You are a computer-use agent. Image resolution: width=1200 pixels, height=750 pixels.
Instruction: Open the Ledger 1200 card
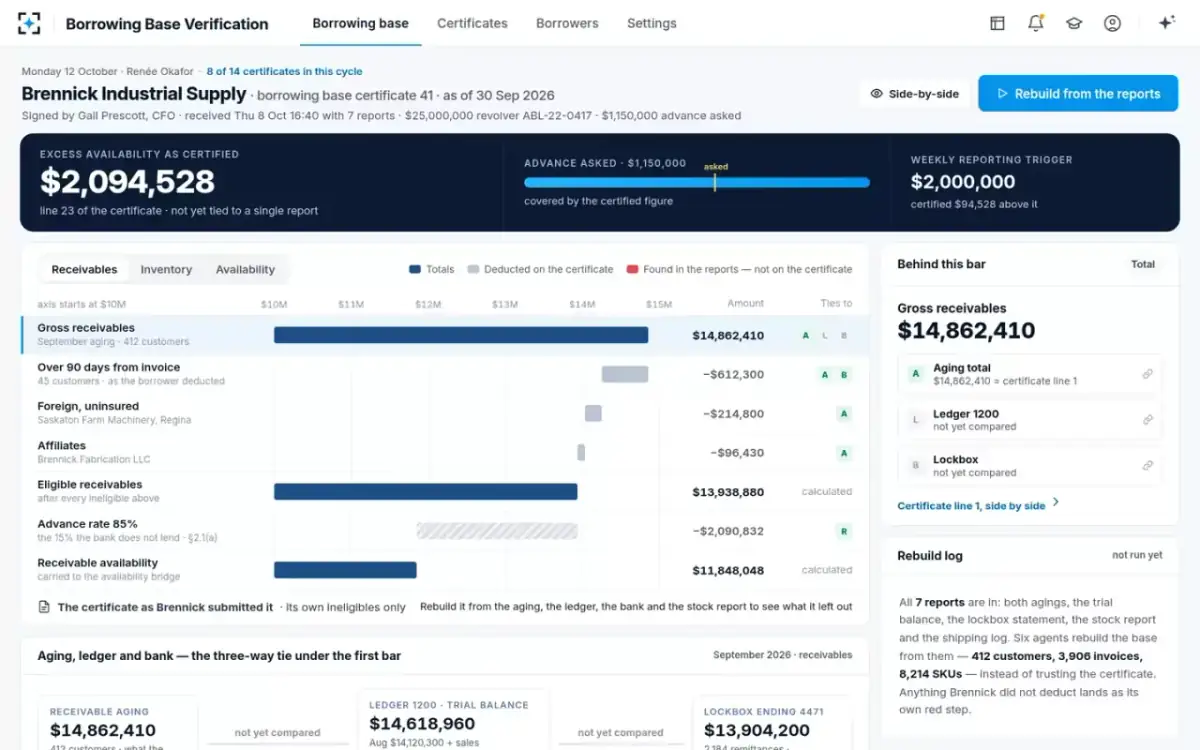pos(1030,420)
